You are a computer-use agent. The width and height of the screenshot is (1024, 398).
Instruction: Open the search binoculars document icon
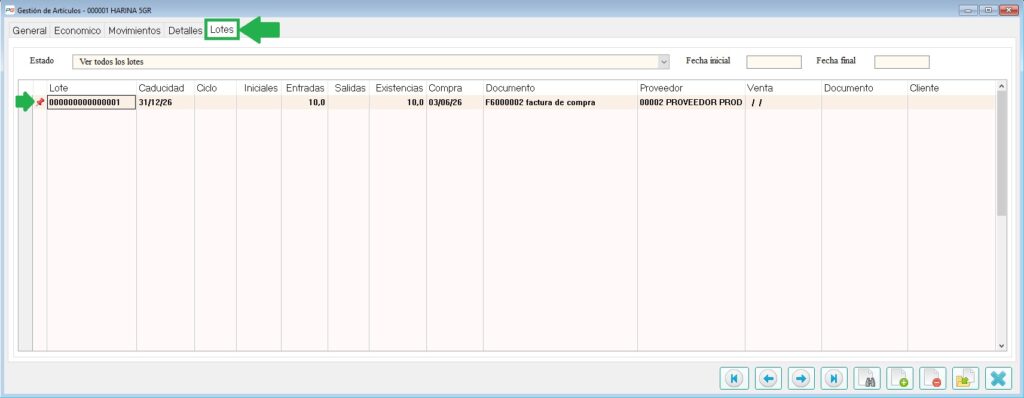click(x=867, y=378)
